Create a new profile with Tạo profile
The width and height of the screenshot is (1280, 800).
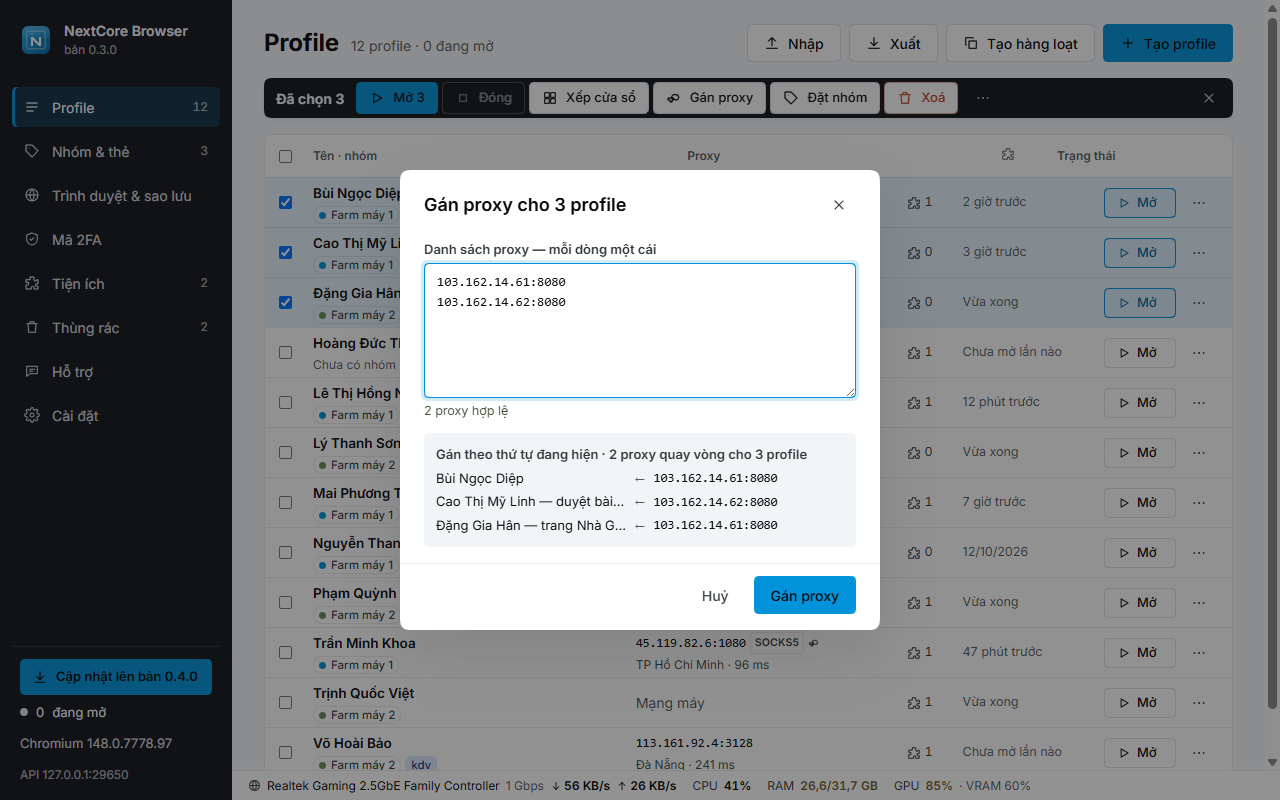1168,43
